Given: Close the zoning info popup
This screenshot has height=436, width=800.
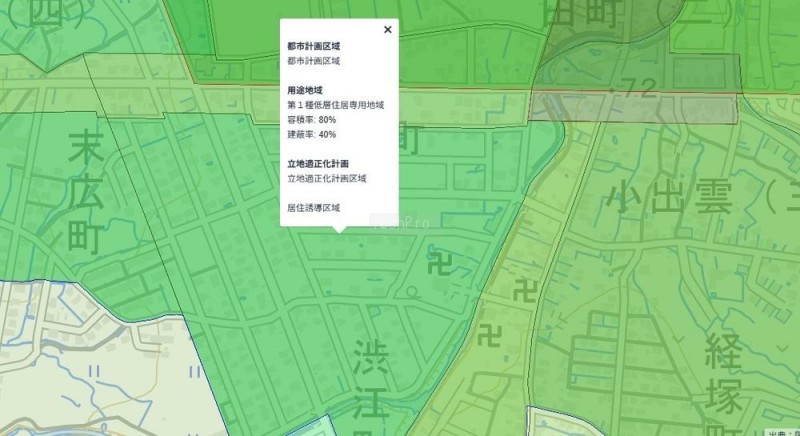Looking at the screenshot, I should (x=387, y=30).
